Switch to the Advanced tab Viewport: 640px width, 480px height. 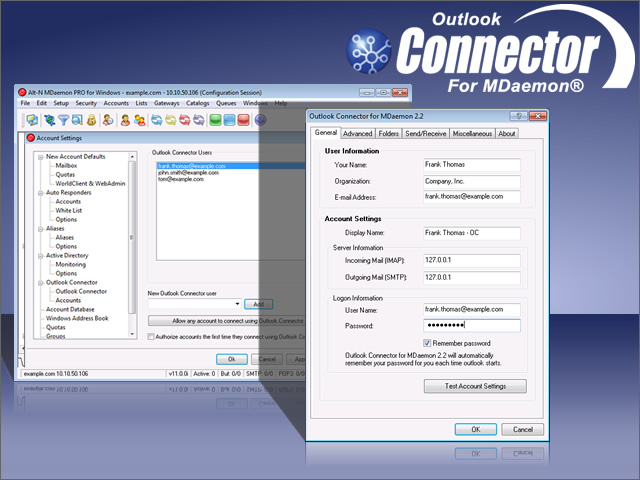[357, 133]
